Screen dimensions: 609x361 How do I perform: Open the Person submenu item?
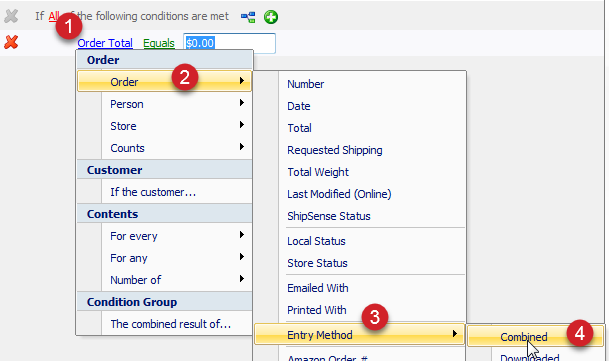coord(165,104)
